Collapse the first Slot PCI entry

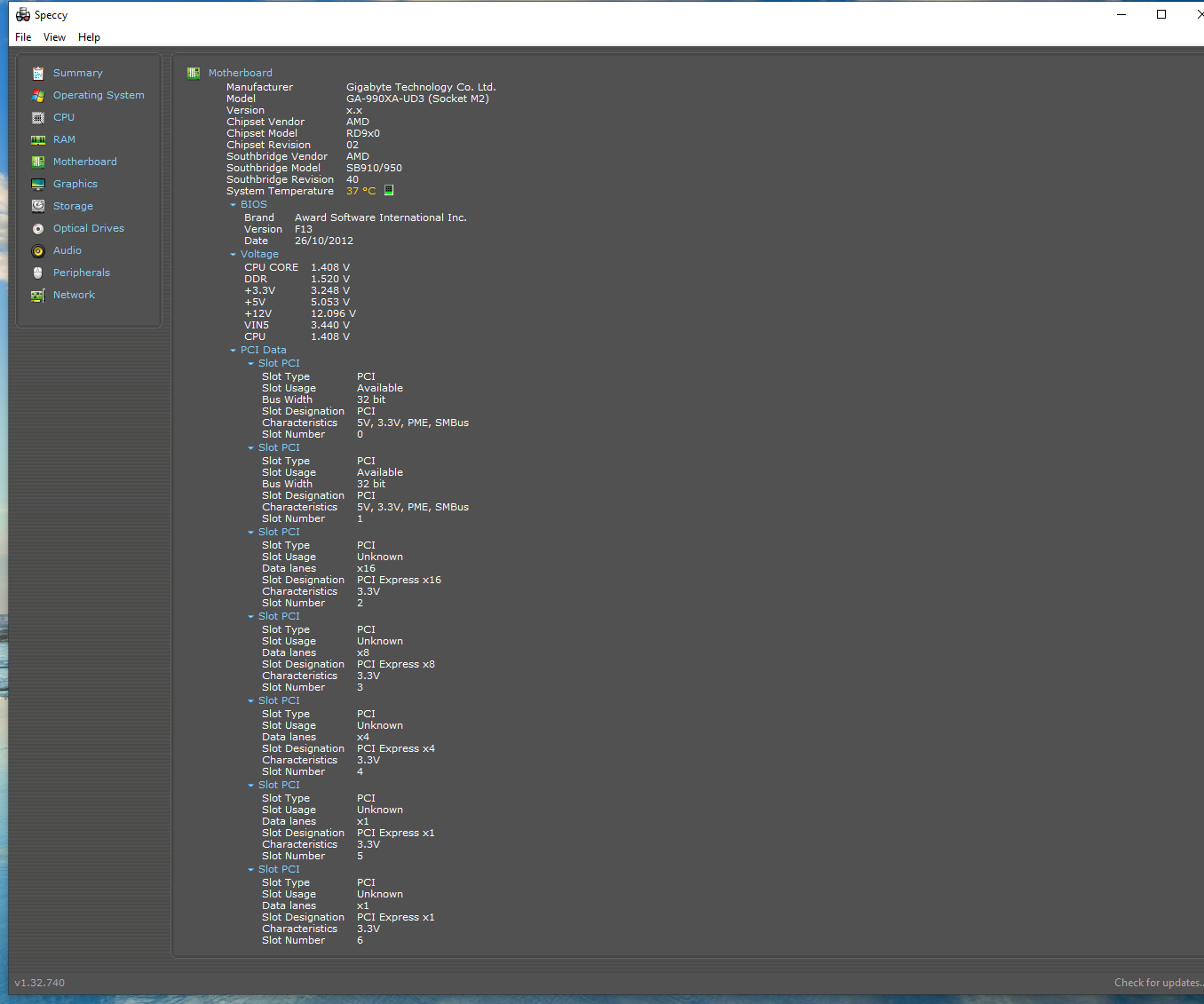coord(251,364)
